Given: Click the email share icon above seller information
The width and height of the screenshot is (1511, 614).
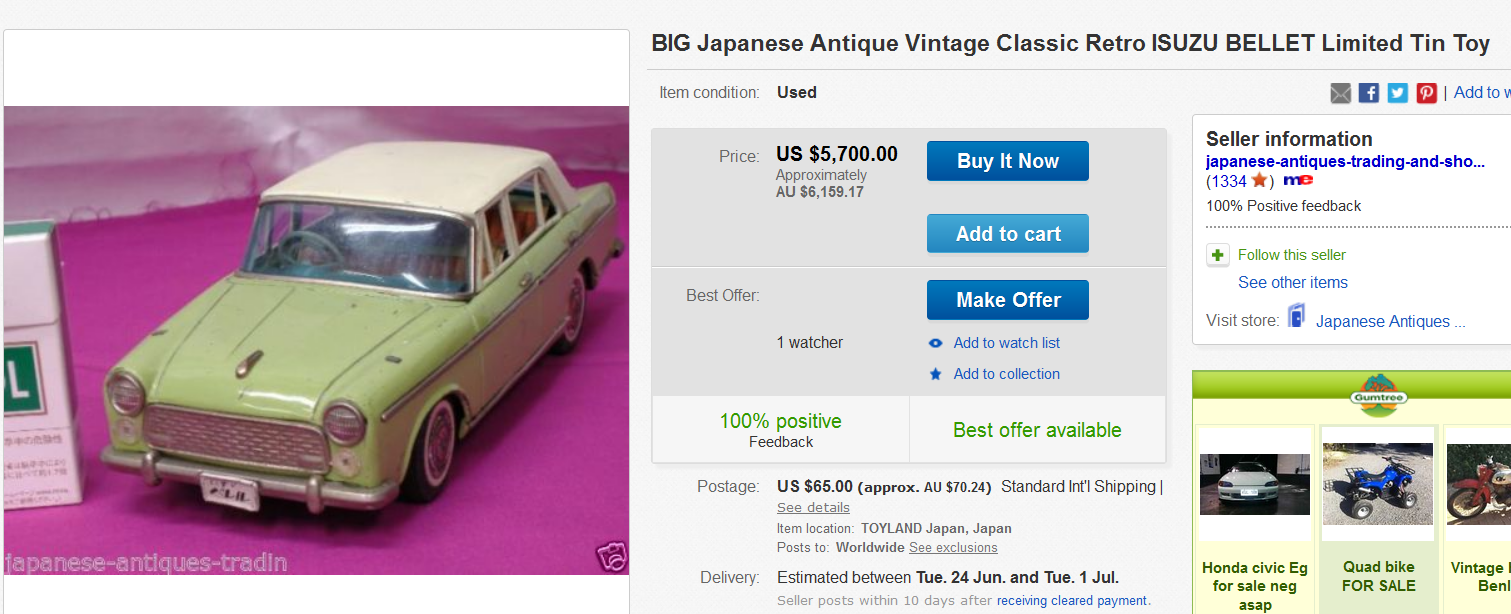Looking at the screenshot, I should (x=1340, y=92).
